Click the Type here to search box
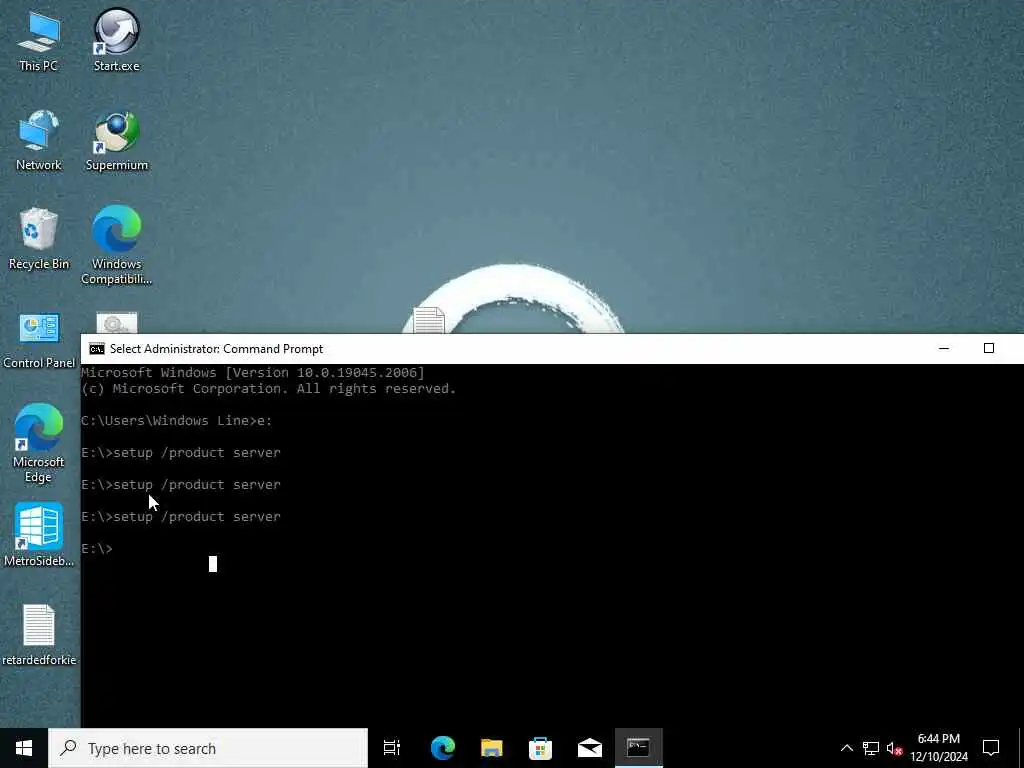This screenshot has height=768, width=1024. [208, 748]
